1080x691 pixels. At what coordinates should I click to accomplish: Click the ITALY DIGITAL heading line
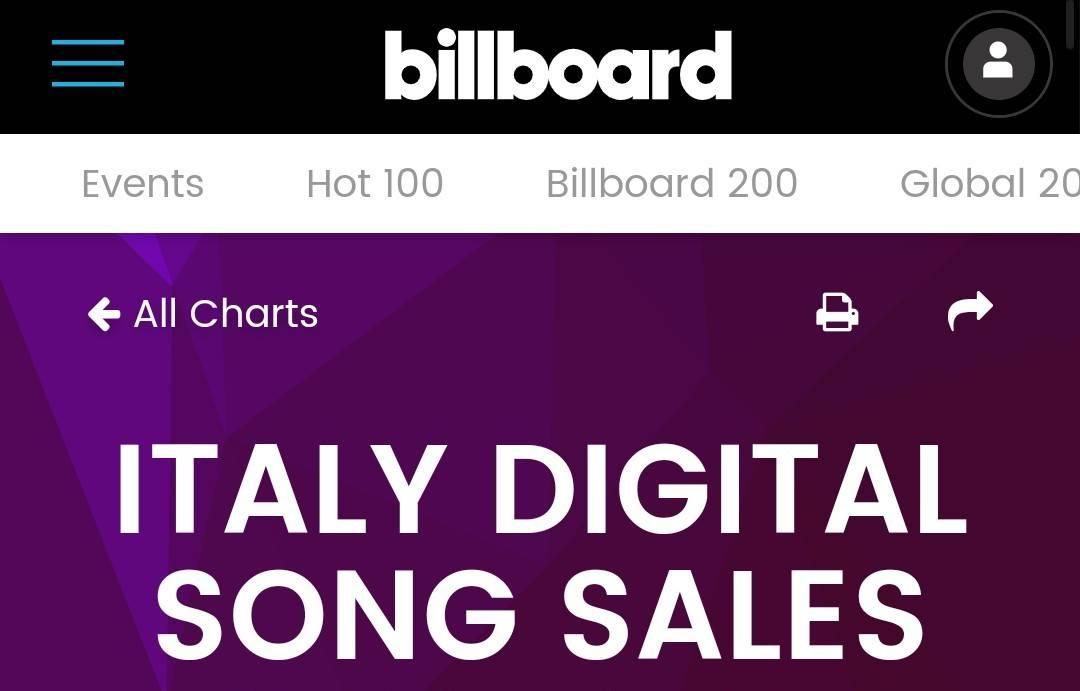click(543, 489)
